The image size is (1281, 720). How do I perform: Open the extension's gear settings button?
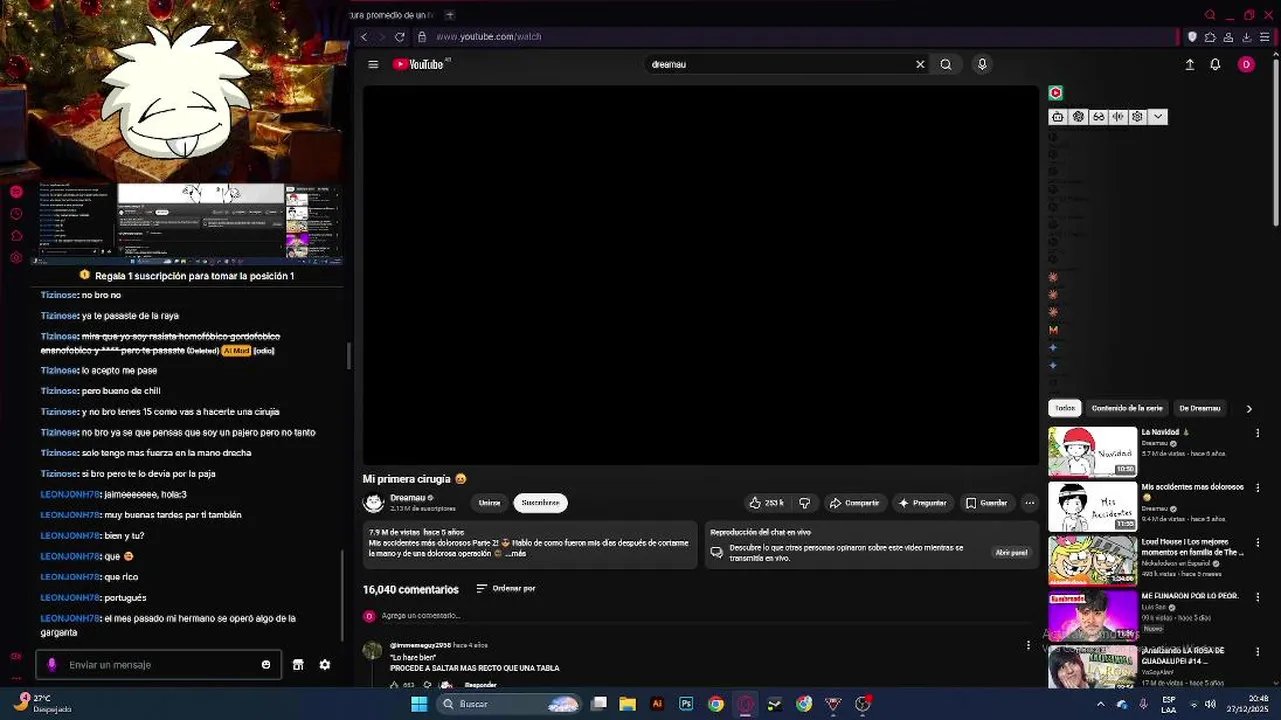click(1137, 117)
